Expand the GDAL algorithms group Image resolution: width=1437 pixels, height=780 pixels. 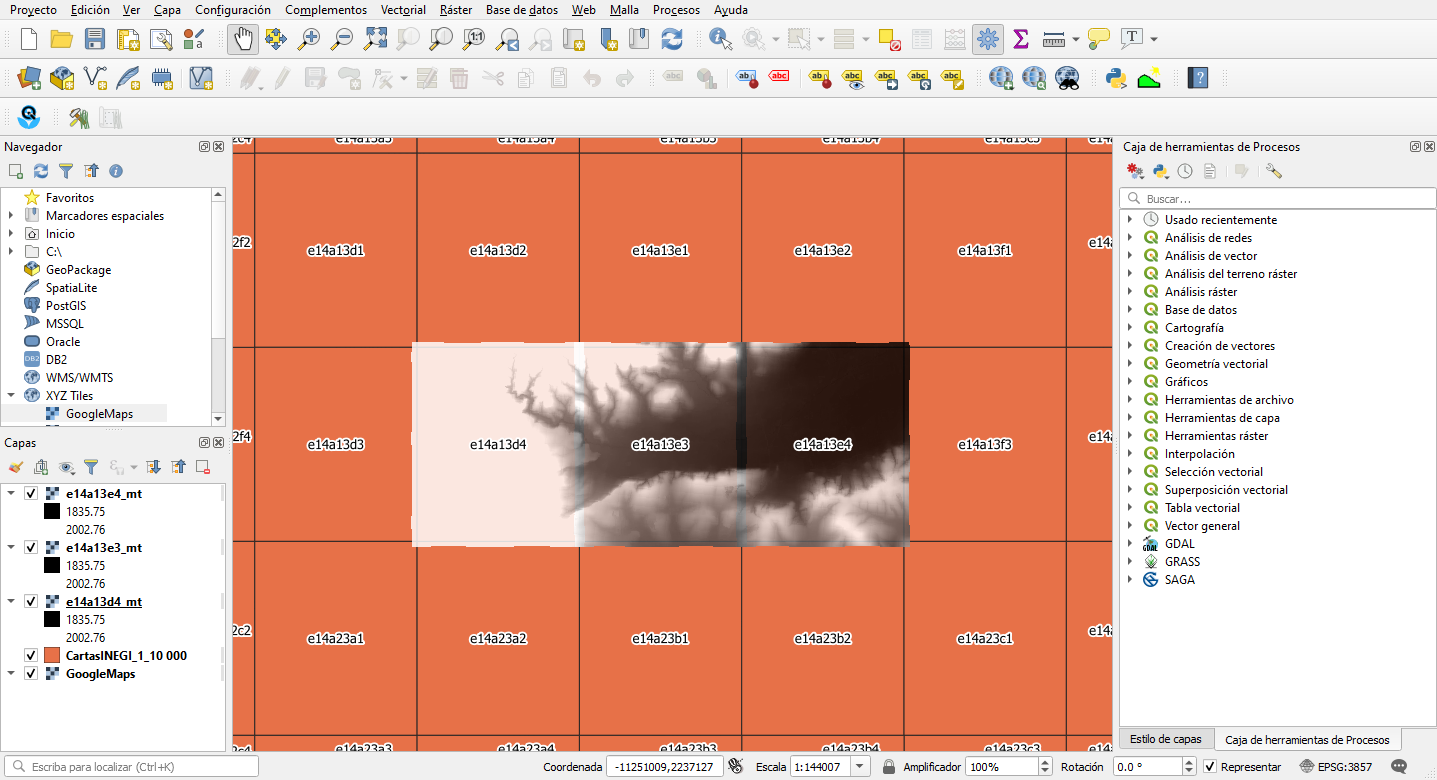coord(1130,544)
